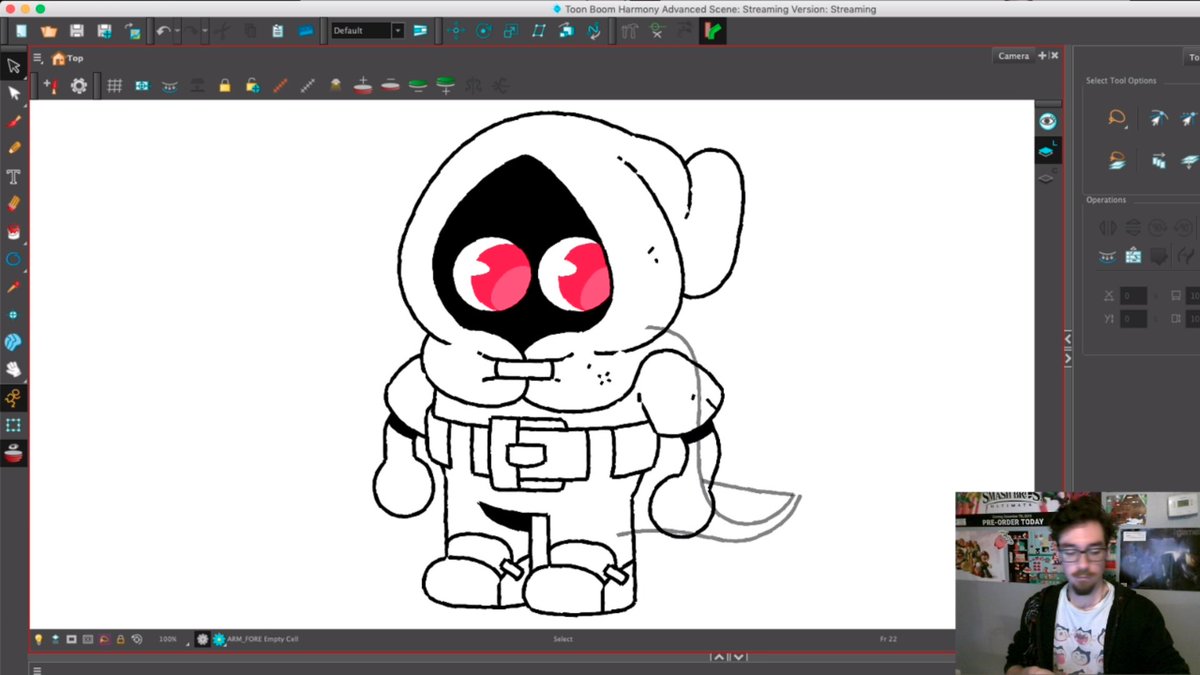The height and width of the screenshot is (675, 1200).
Task: Open the Camera view hamburger menu
Action: pos(38,58)
